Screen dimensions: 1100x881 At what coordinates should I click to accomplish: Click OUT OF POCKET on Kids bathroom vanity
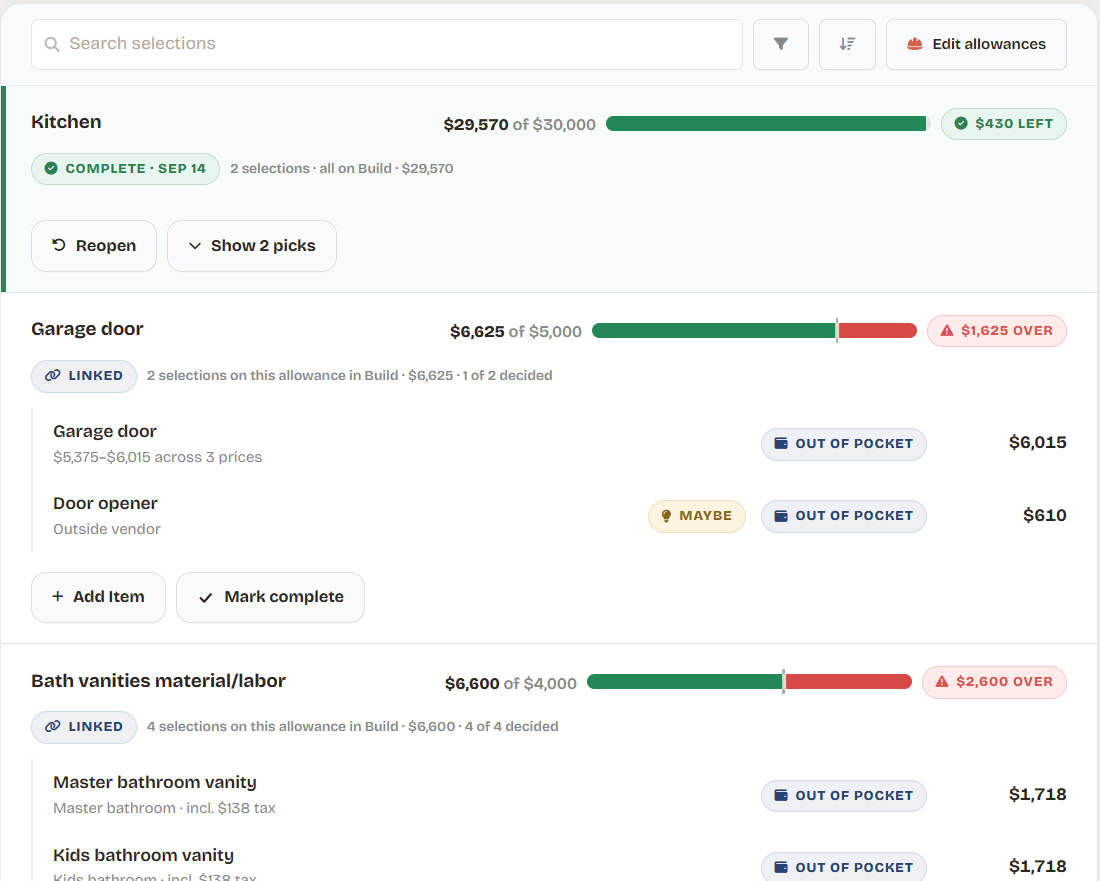[844, 868]
